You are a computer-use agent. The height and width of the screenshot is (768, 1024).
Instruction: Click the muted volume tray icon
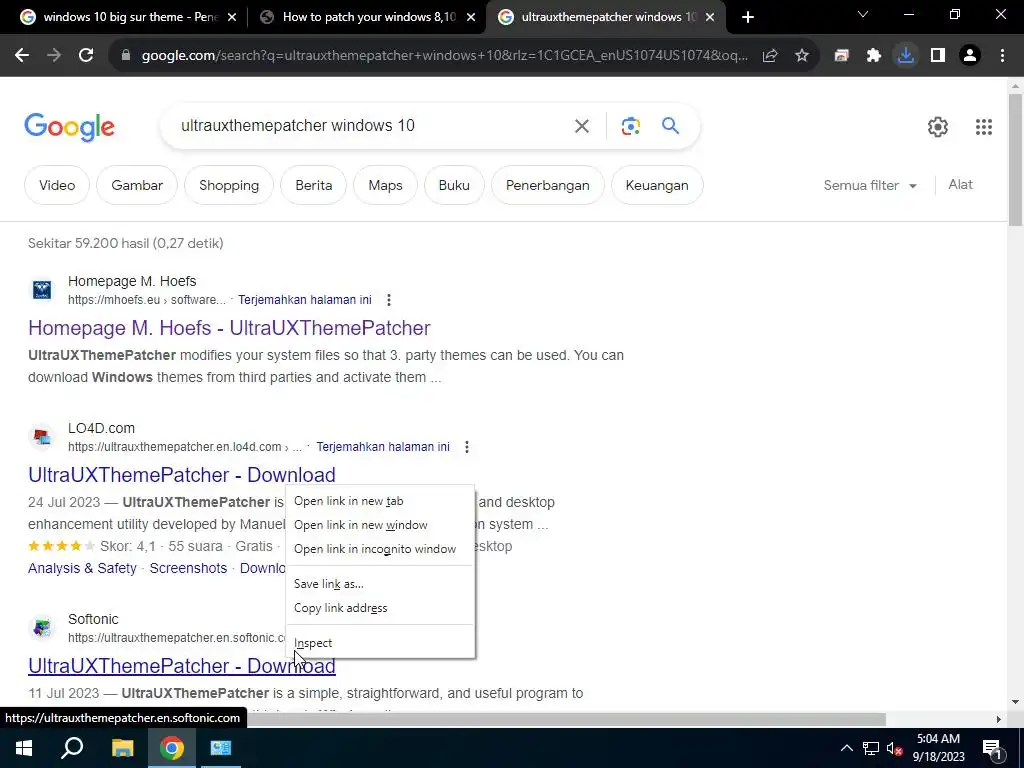pyautogui.click(x=894, y=748)
